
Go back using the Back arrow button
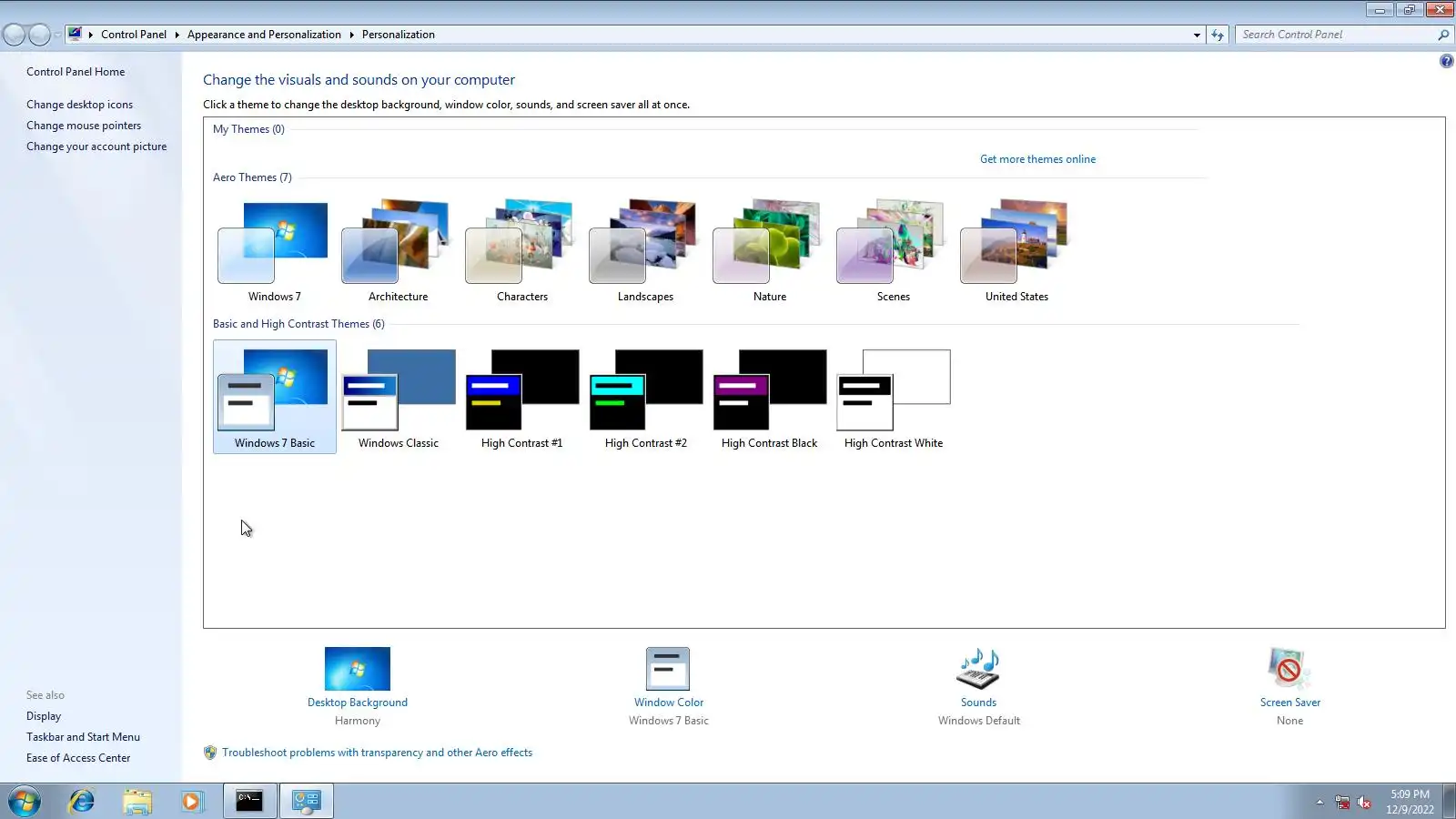pyautogui.click(x=15, y=35)
